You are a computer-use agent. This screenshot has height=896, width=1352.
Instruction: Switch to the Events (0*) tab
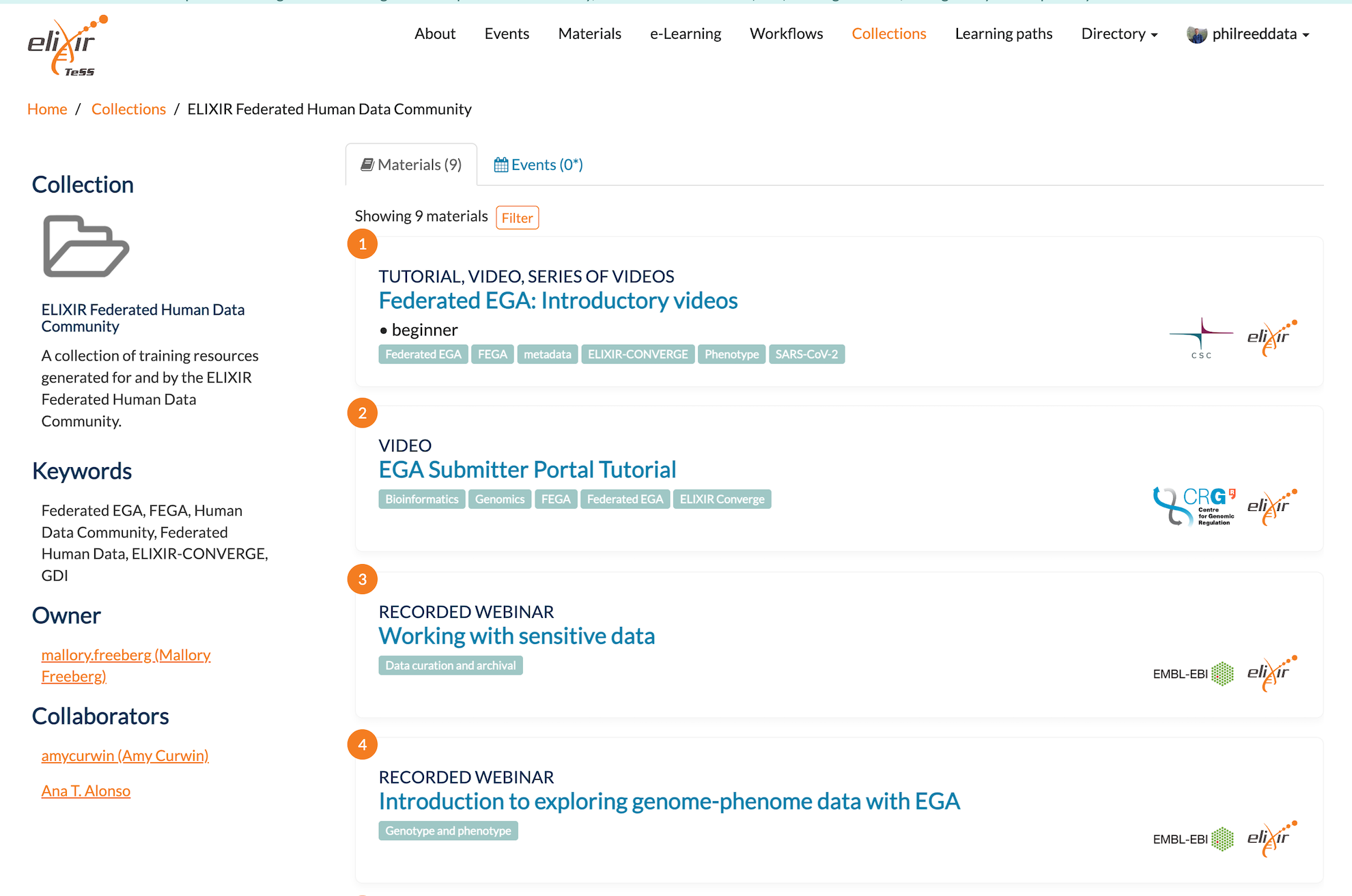538,165
